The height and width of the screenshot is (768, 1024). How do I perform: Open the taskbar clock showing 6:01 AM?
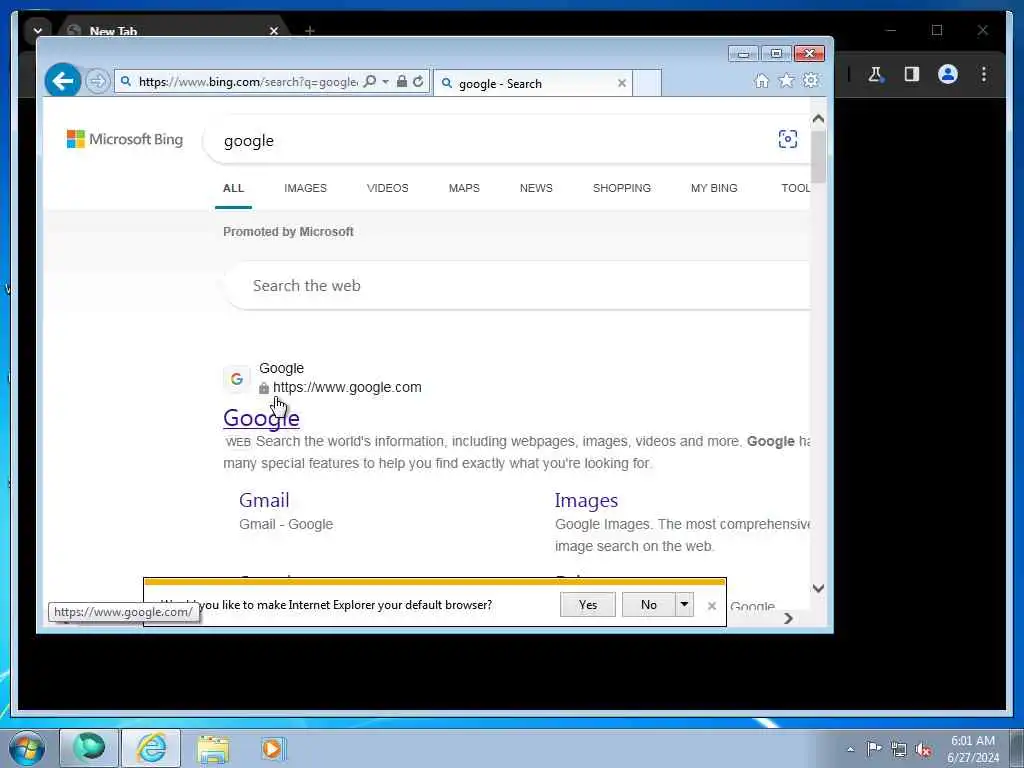[973, 749]
